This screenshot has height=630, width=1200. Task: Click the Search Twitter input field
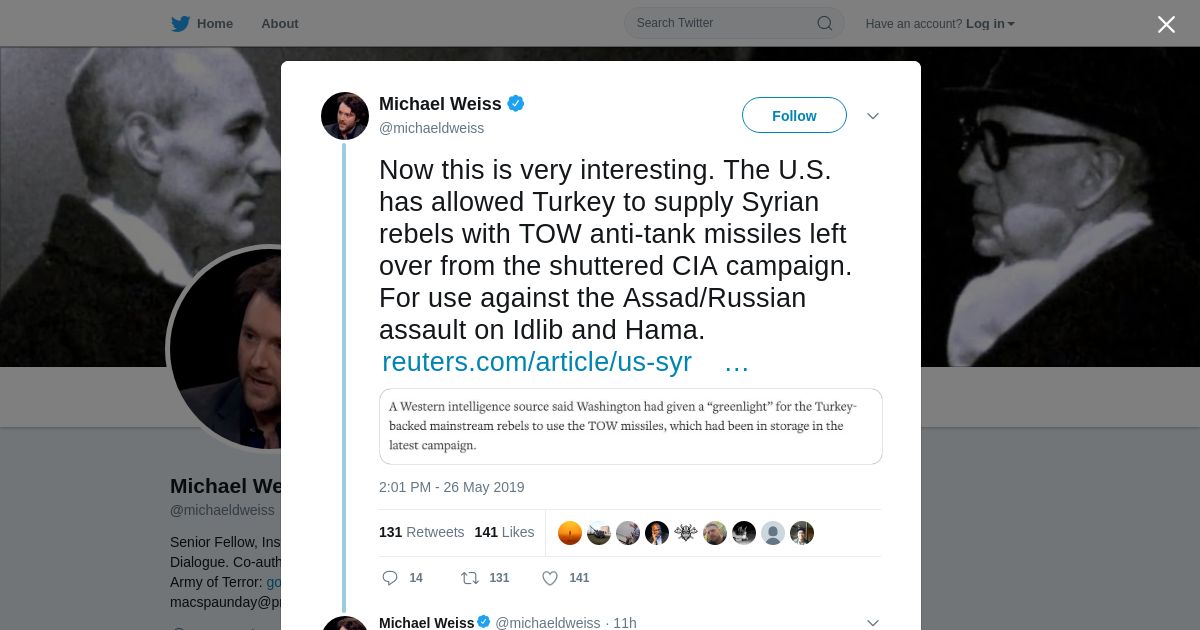click(x=720, y=23)
